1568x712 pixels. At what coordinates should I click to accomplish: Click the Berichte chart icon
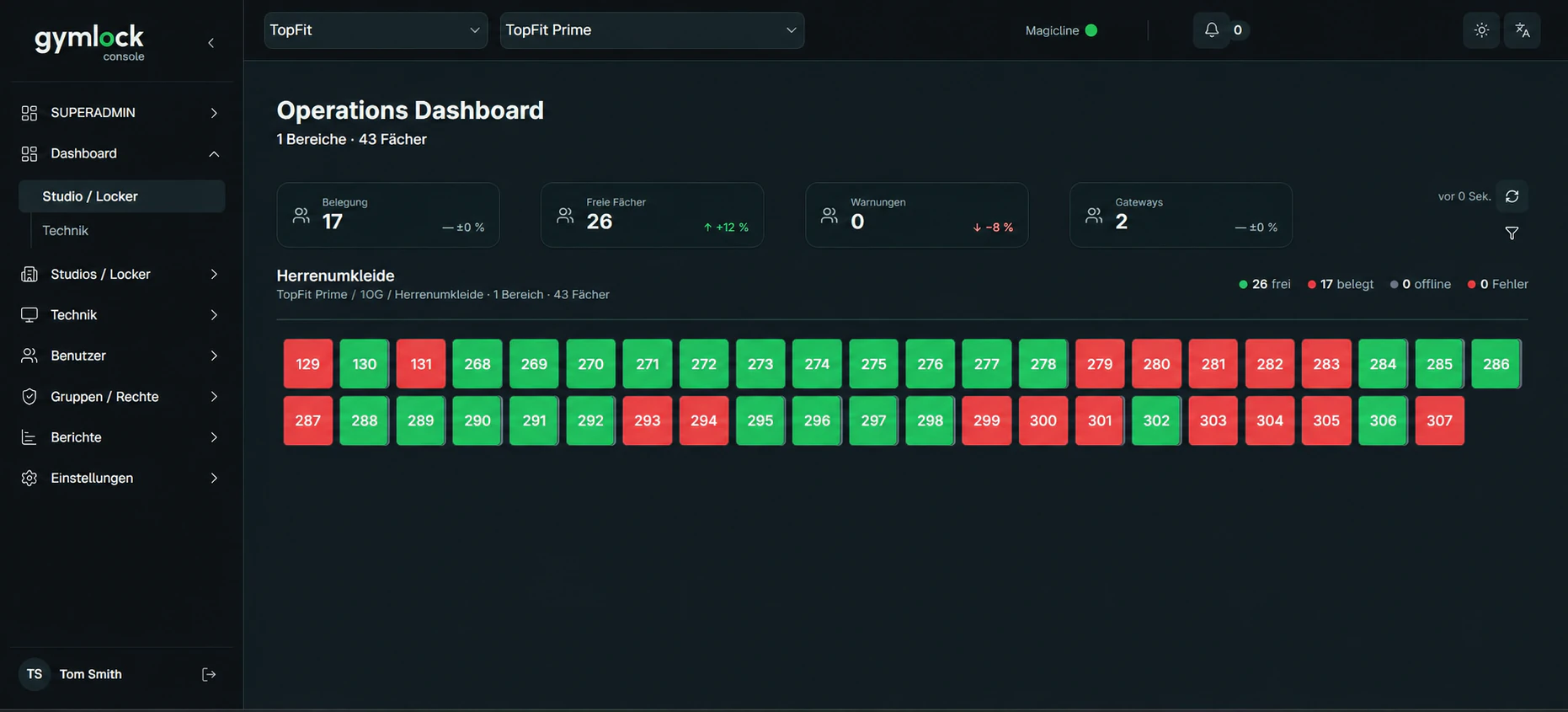click(29, 437)
